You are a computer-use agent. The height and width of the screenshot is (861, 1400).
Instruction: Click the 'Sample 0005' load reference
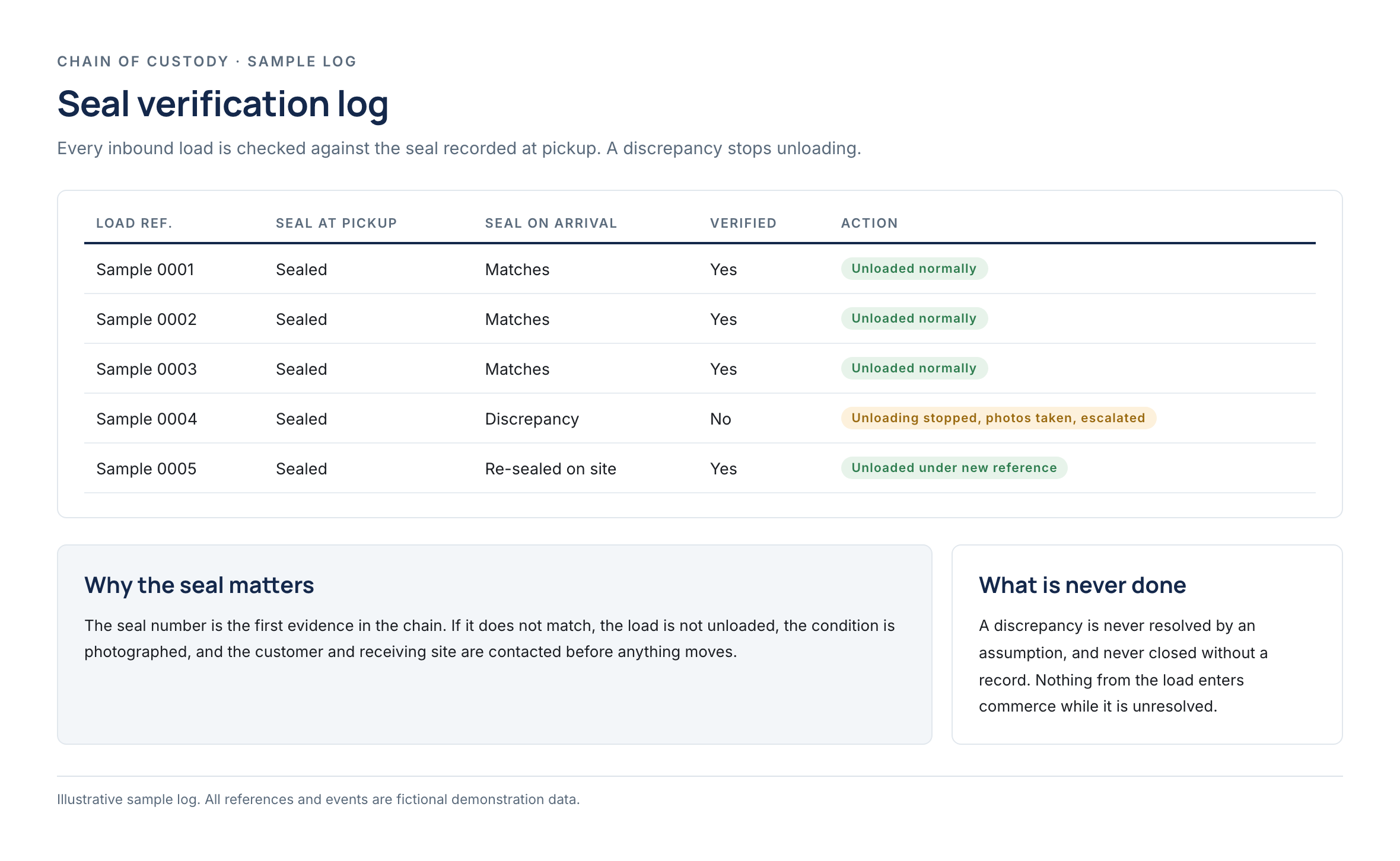146,468
